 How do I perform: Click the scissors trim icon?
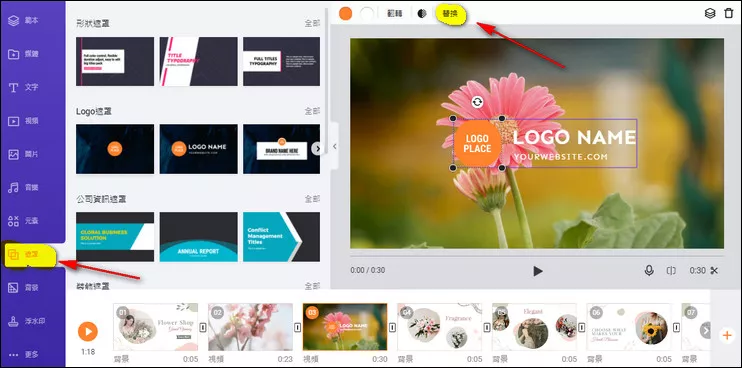tap(714, 271)
